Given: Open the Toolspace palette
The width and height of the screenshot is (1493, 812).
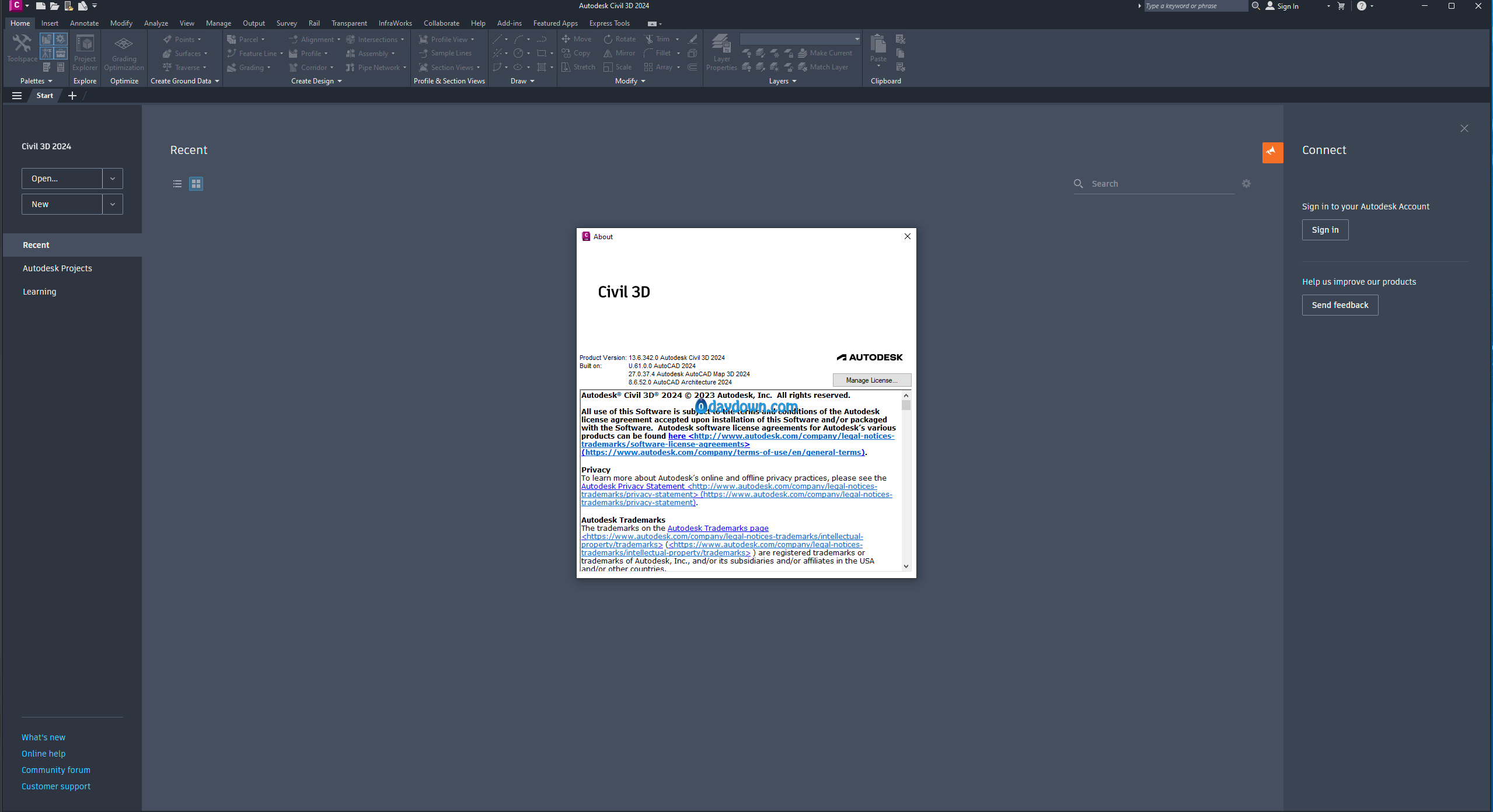Looking at the screenshot, I should [22, 48].
